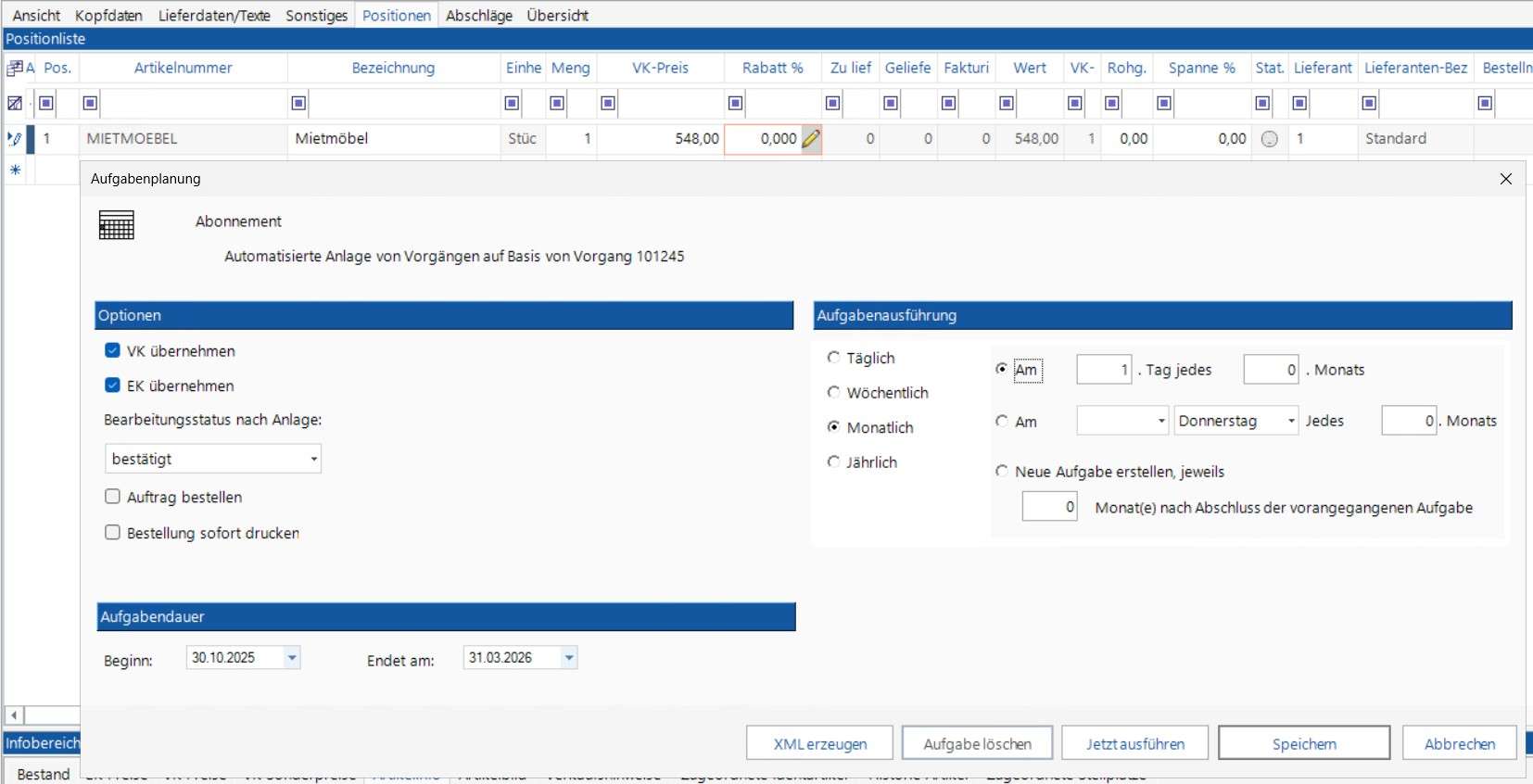1533x784 pixels.
Task: Open the Bearbeitungsstatus dropdown showing bestätigt
Action: tap(313, 459)
